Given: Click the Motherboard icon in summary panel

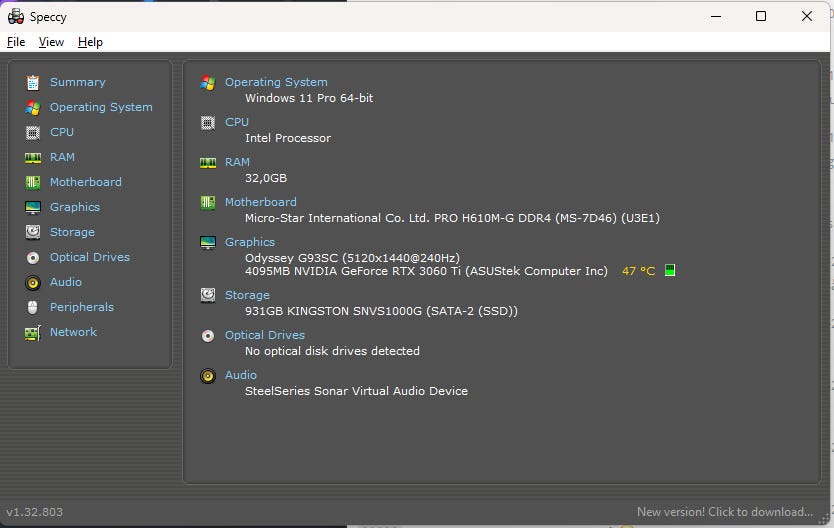Looking at the screenshot, I should pyautogui.click(x=208, y=203).
